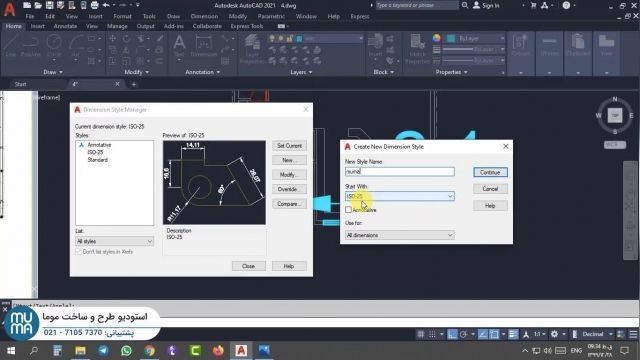The image size is (640, 360).
Task: Enable the Annotative checkbox in Create New Dimension Style
Action: (348, 209)
